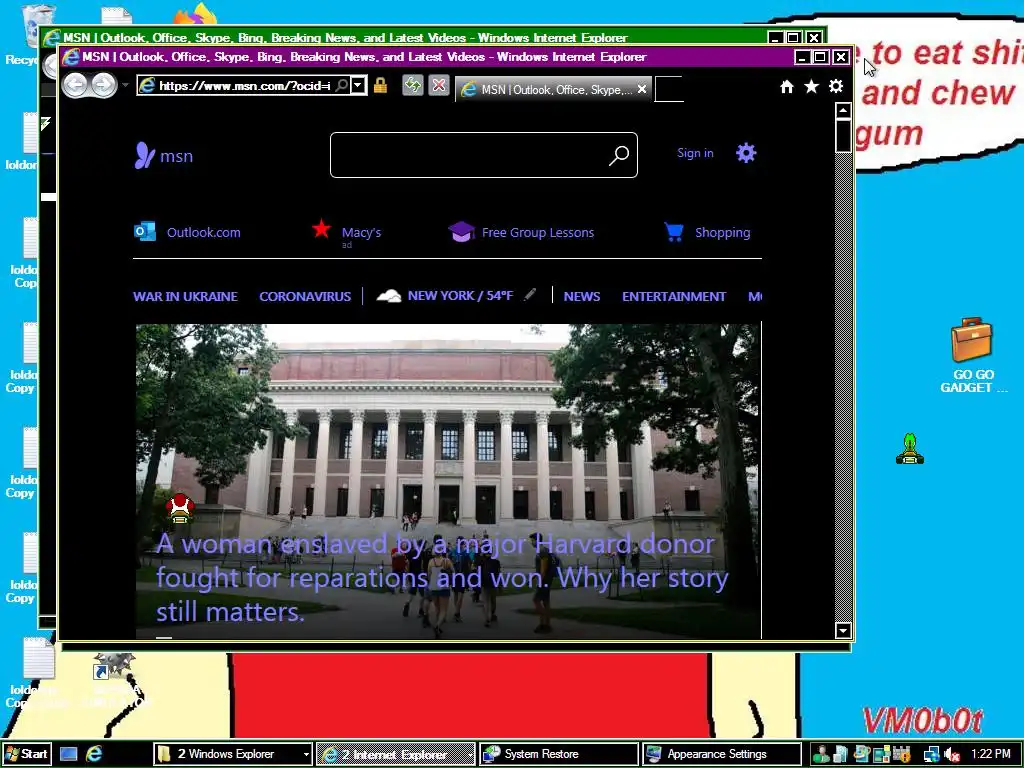Click the blue shopping cart icon
This screenshot has width=1024, height=768.
pos(674,232)
